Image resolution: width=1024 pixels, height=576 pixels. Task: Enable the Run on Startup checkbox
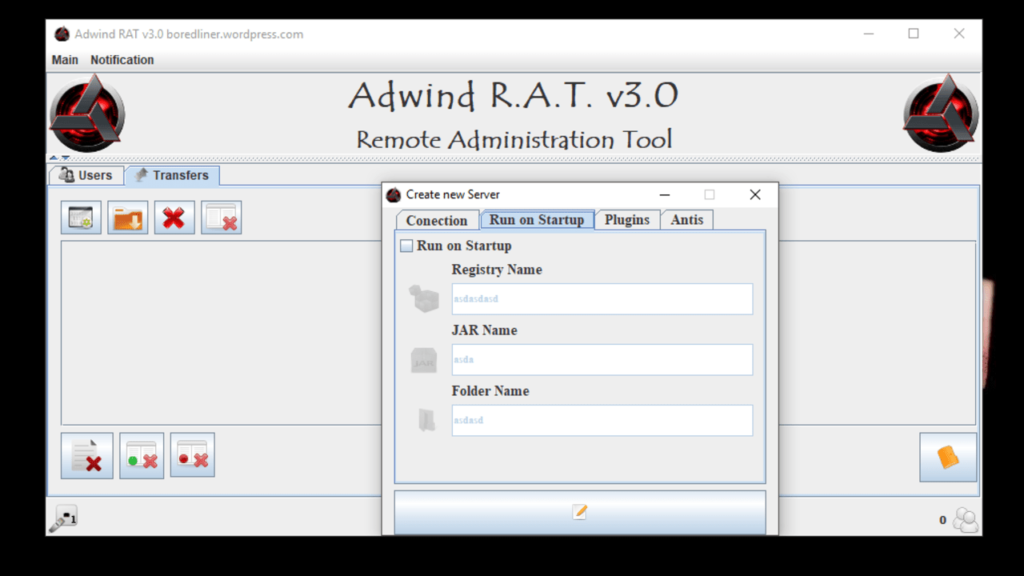[x=406, y=246]
